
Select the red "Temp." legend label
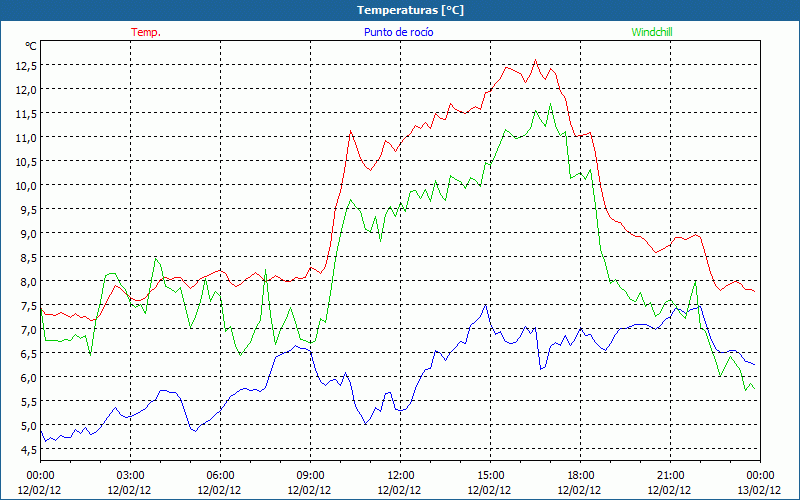[x=146, y=32]
